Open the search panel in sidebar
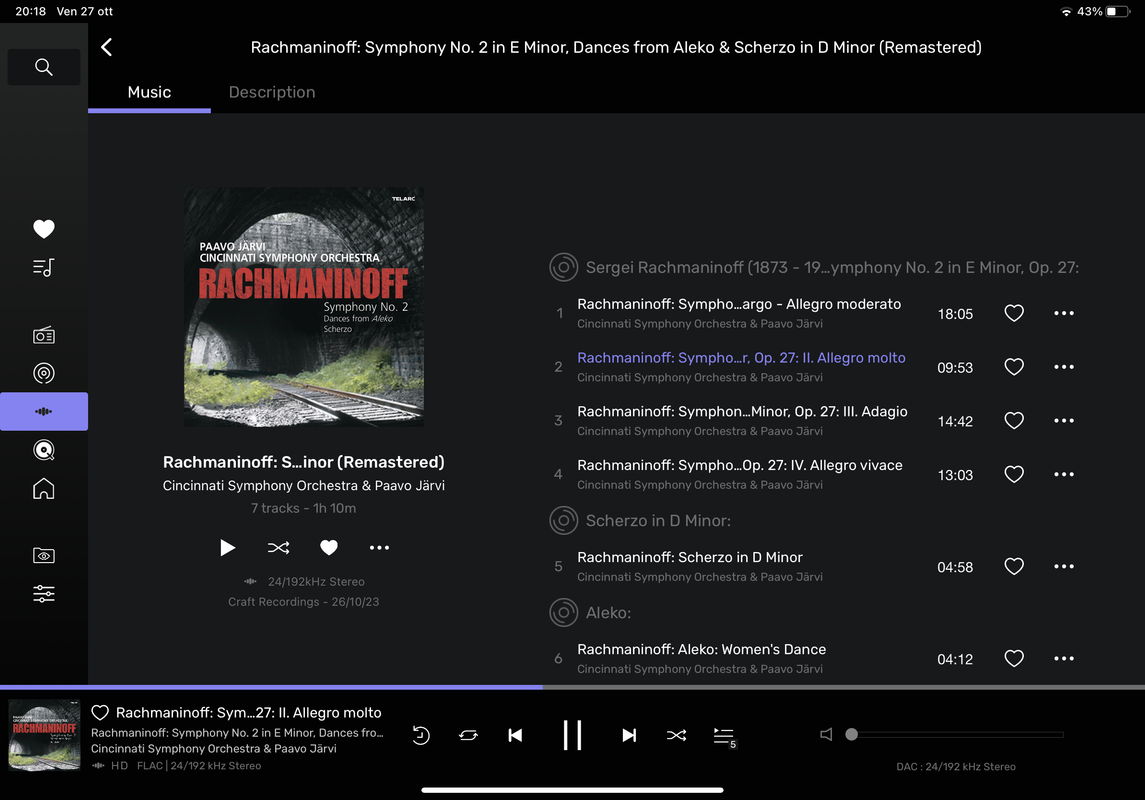 44,67
